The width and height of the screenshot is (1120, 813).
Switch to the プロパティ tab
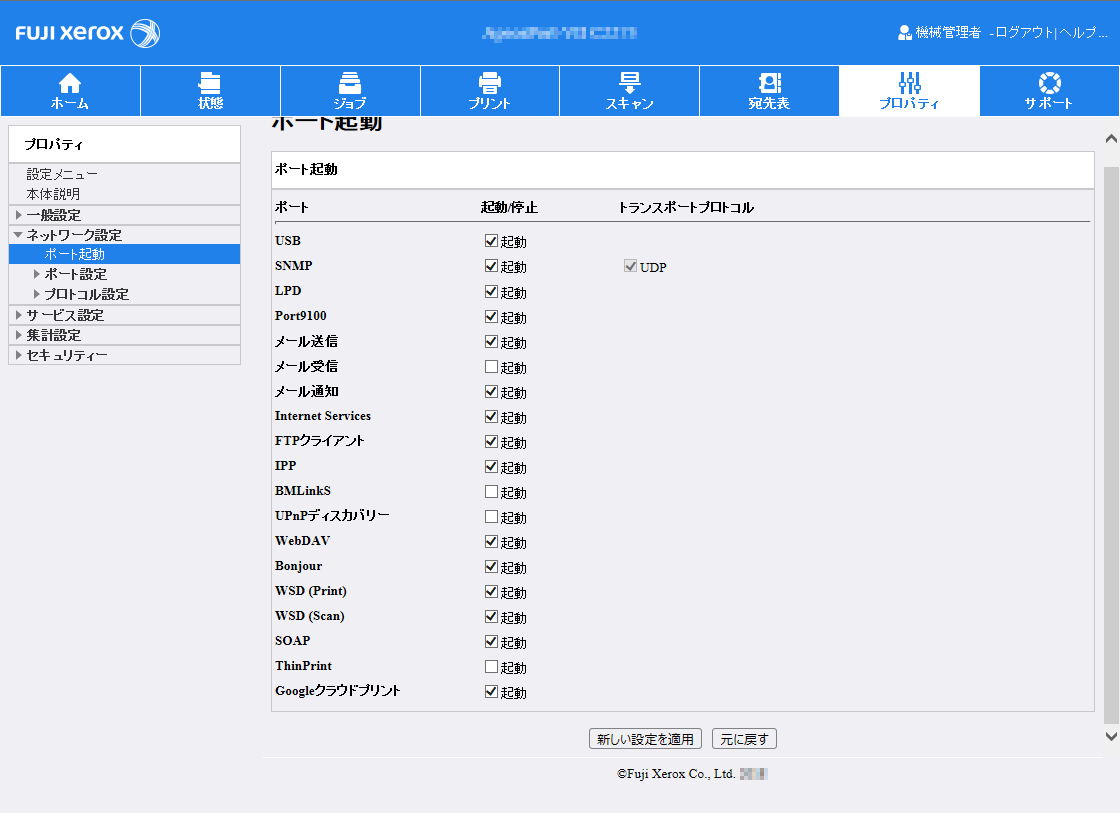(x=909, y=90)
